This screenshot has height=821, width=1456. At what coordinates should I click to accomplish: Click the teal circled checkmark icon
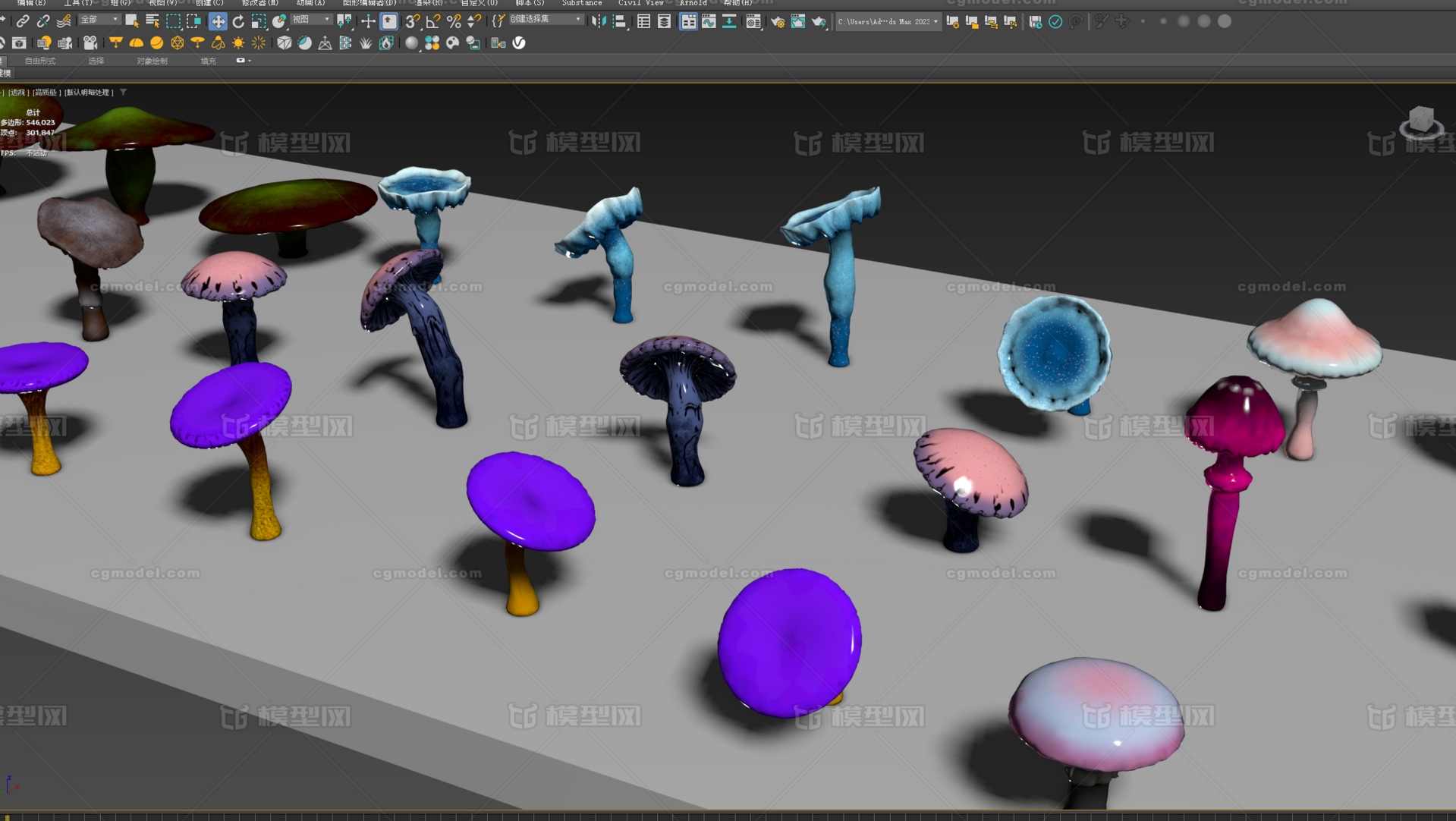pyautogui.click(x=1055, y=21)
